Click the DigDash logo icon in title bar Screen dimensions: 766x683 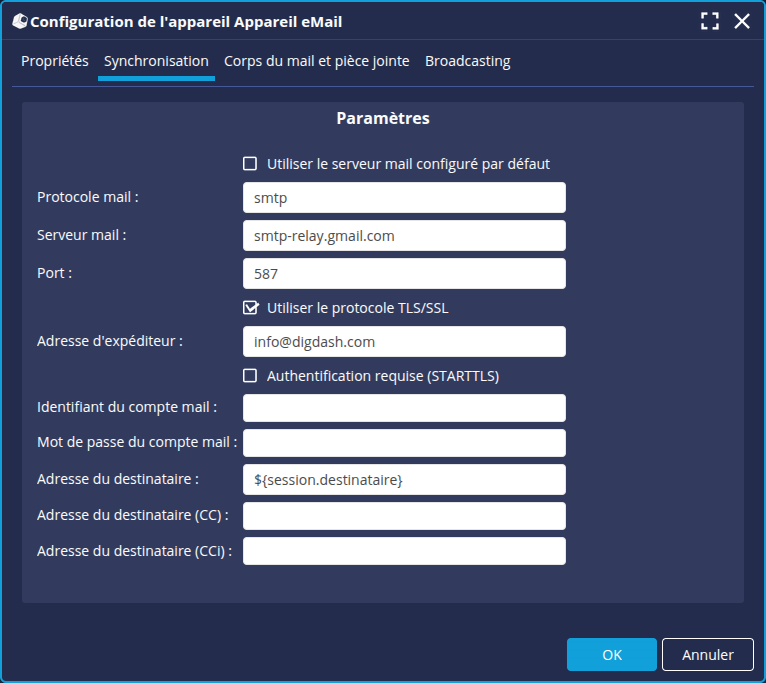(19, 21)
